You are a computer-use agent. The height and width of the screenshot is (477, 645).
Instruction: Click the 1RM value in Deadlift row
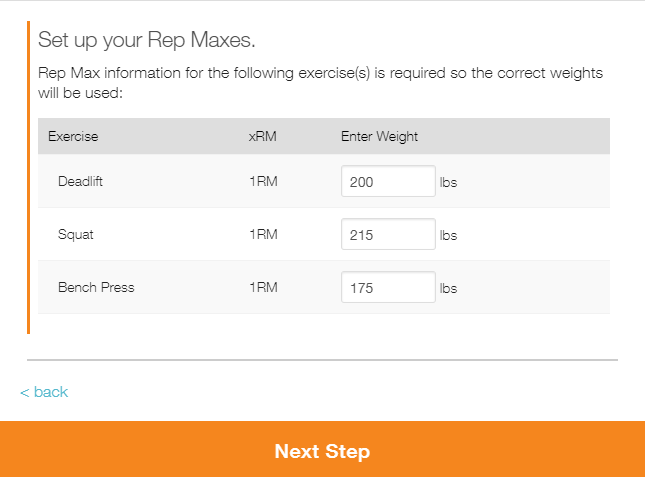[x=264, y=183]
